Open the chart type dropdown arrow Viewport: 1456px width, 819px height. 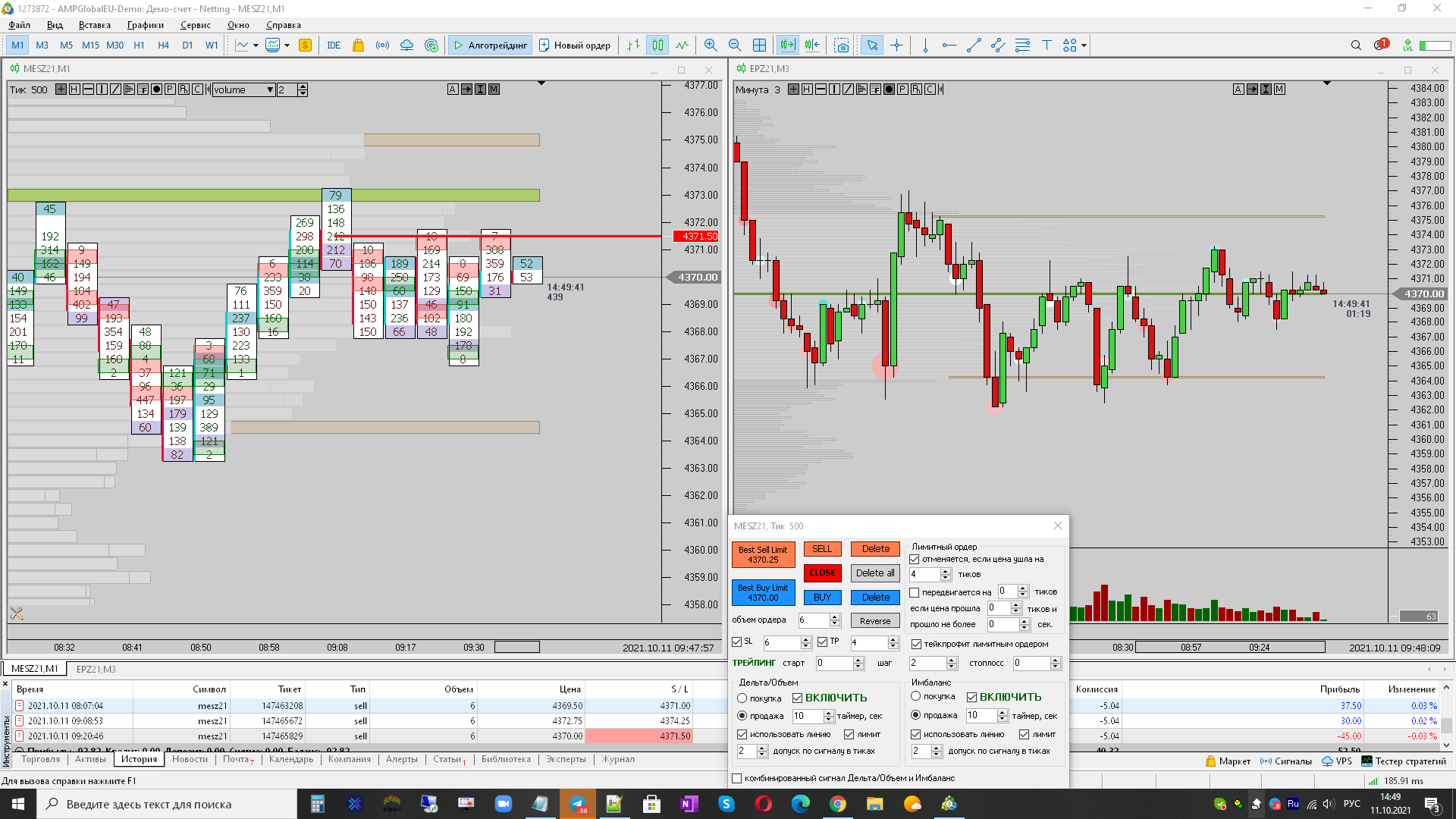(x=256, y=45)
